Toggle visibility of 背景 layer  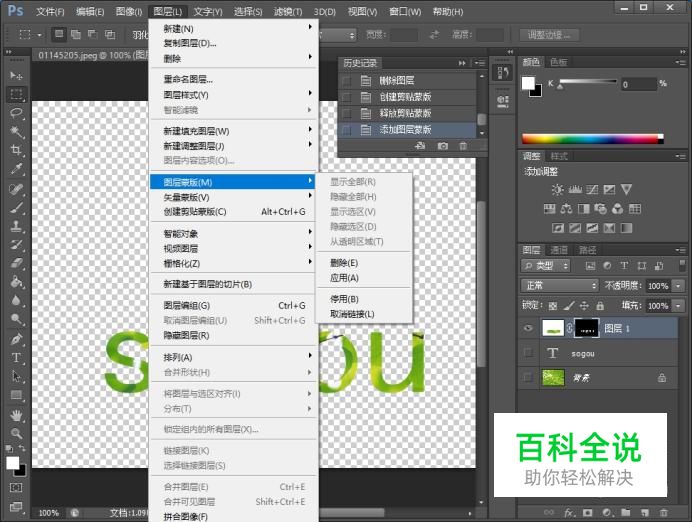point(528,378)
